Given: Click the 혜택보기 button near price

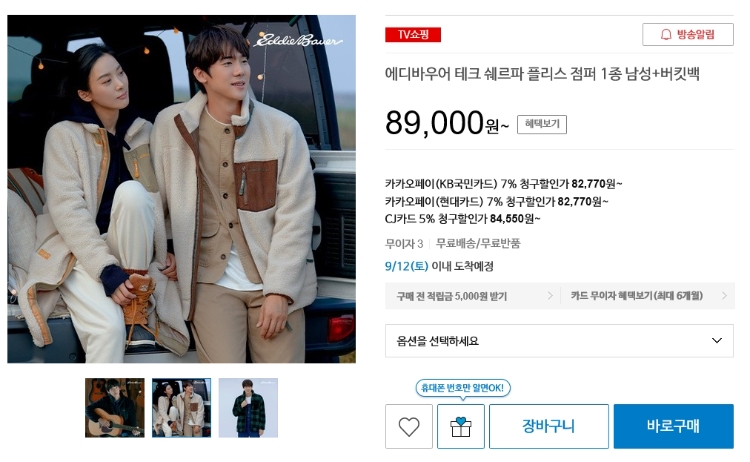Looking at the screenshot, I should [x=542, y=124].
